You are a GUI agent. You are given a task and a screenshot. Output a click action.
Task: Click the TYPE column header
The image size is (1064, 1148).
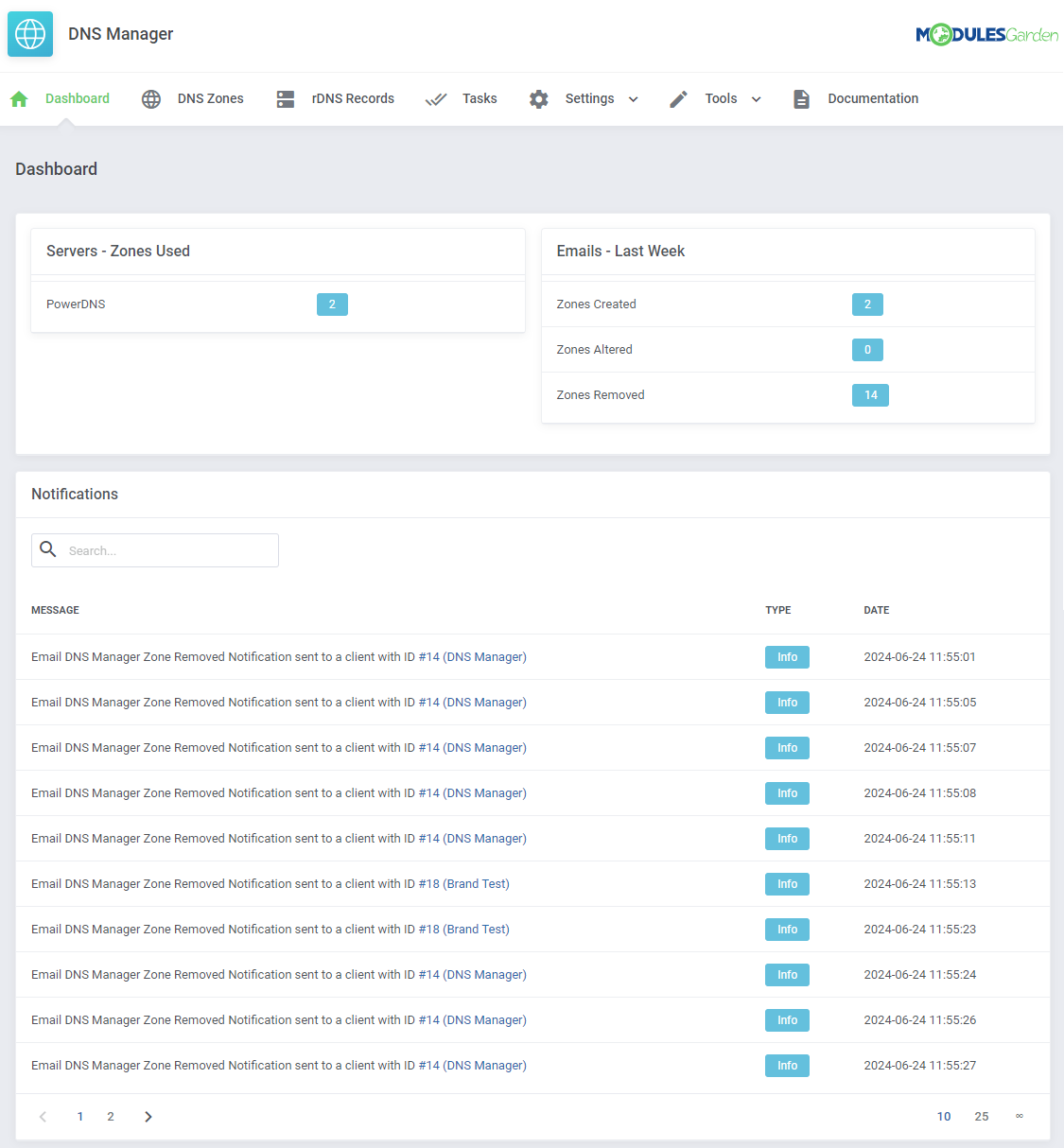(778, 610)
